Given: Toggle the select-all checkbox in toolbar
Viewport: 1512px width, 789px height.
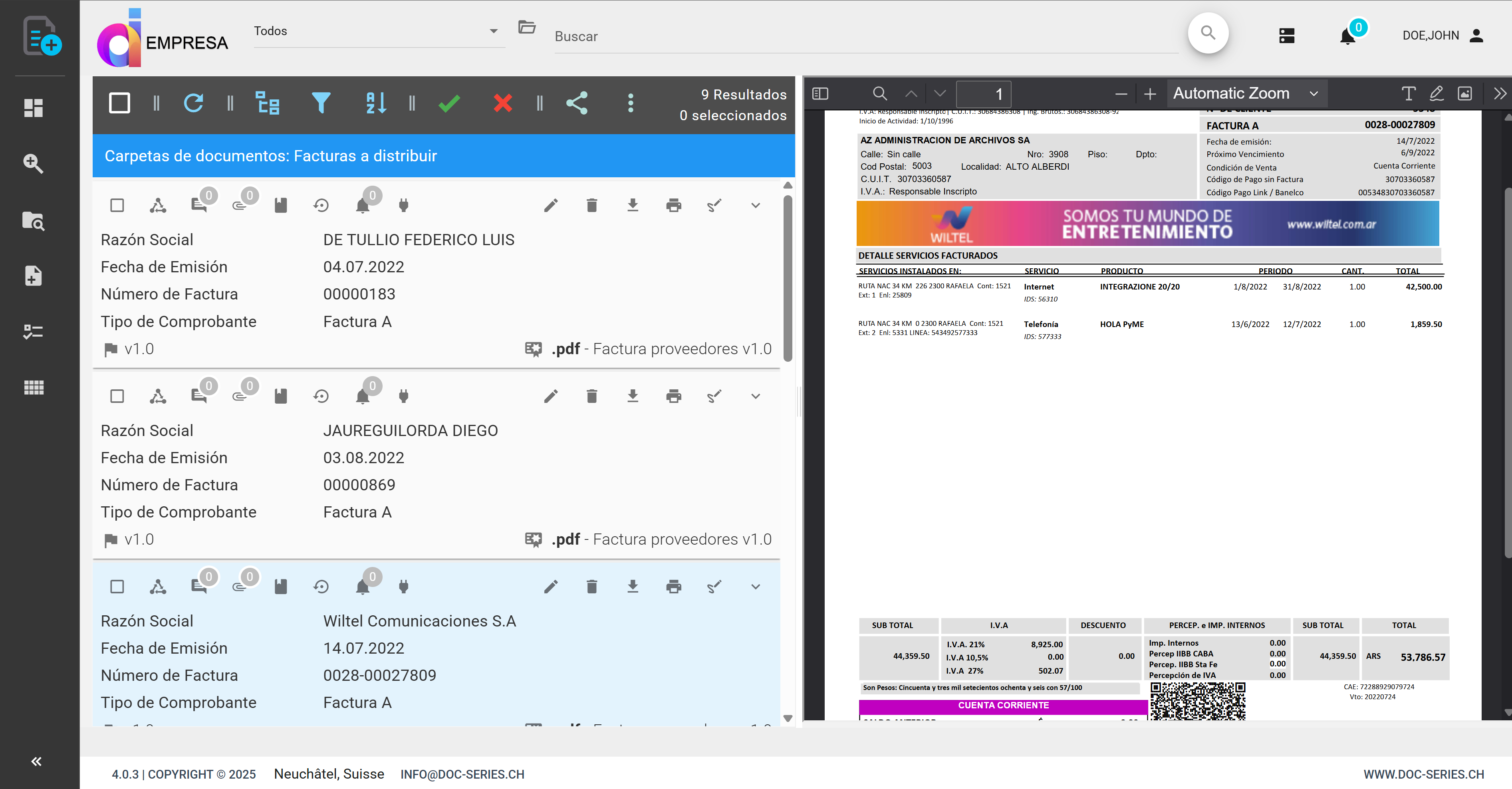Looking at the screenshot, I should [120, 103].
